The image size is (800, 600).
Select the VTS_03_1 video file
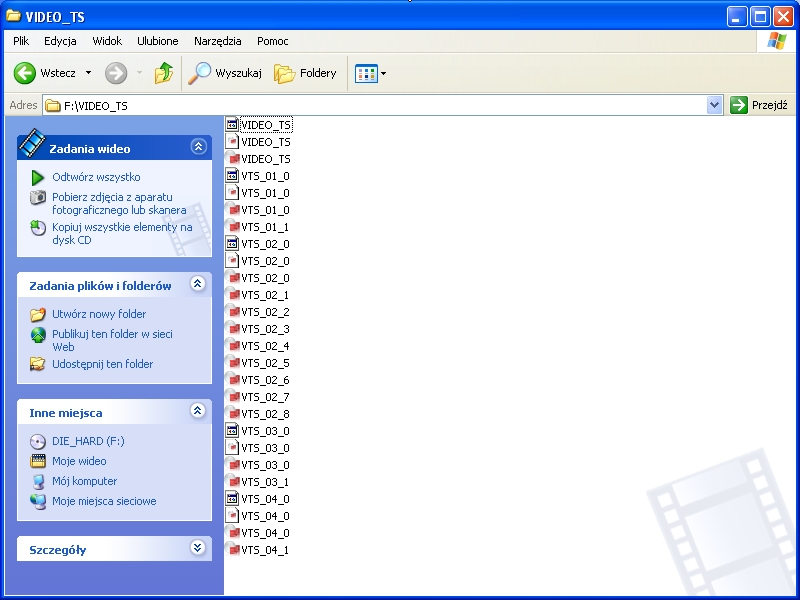[258, 482]
